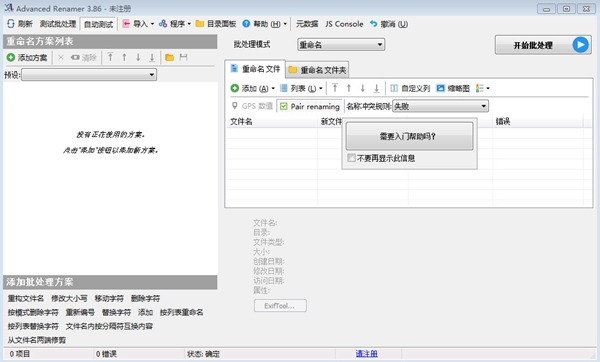Click the 需要入门帮助吗? button
600x362 pixels.
[x=409, y=136]
